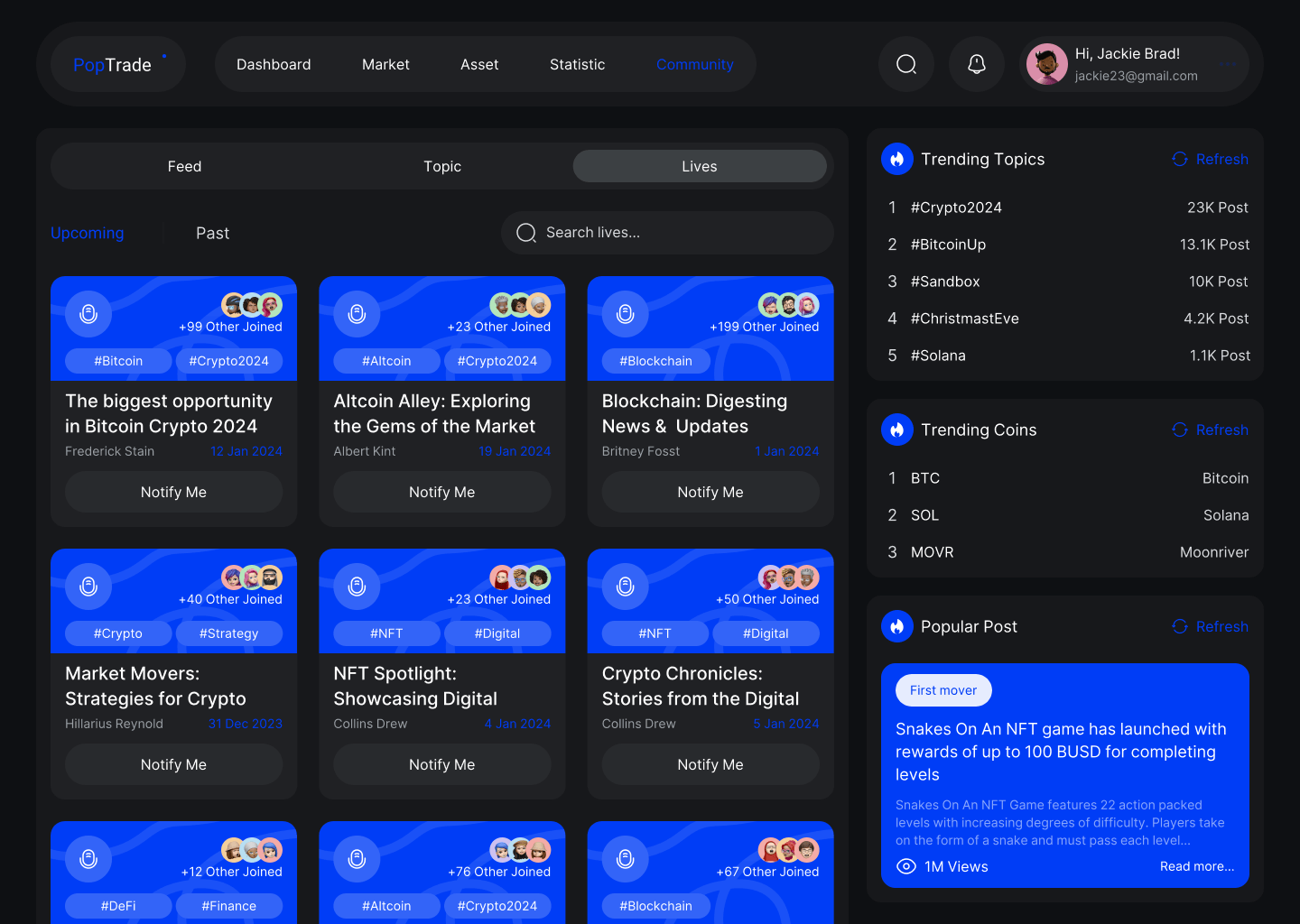Viewport: 1300px width, 924px height.
Task: Refresh the Popular Post section
Action: pos(1210,626)
